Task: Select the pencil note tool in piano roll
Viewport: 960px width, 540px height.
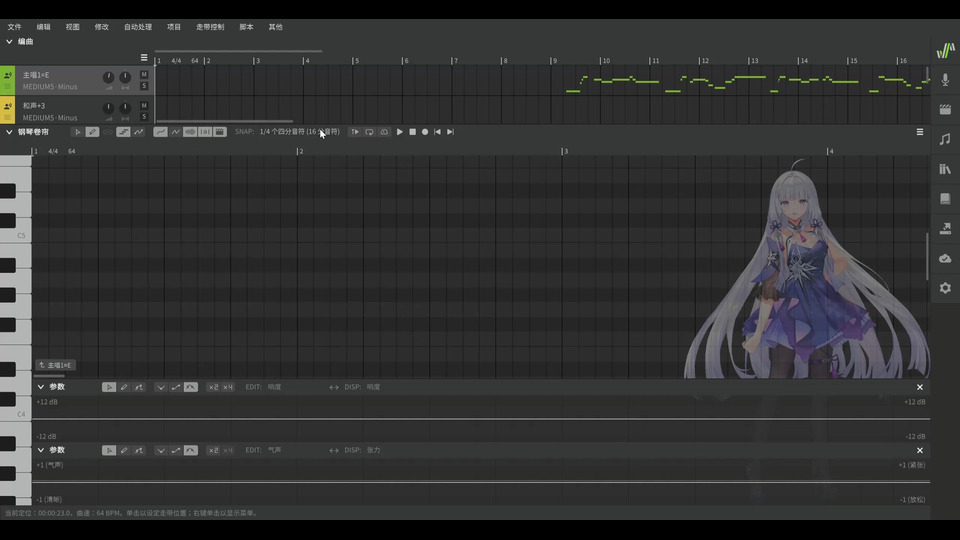Action: [x=92, y=132]
